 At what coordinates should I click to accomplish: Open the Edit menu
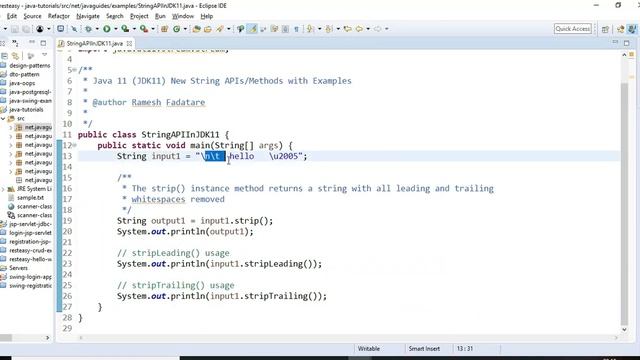pos(12,16)
